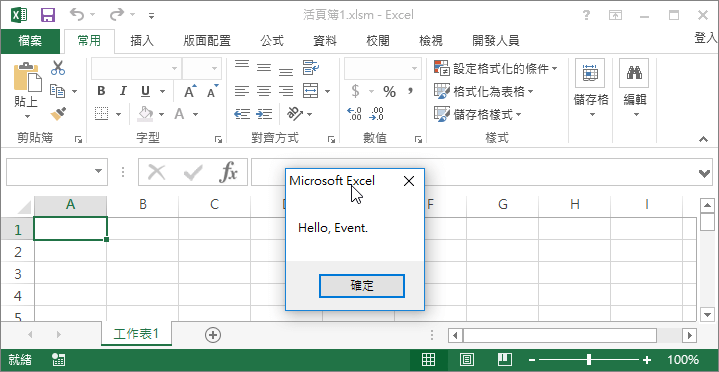
Task: Align text to middle vertically
Action: click(264, 68)
